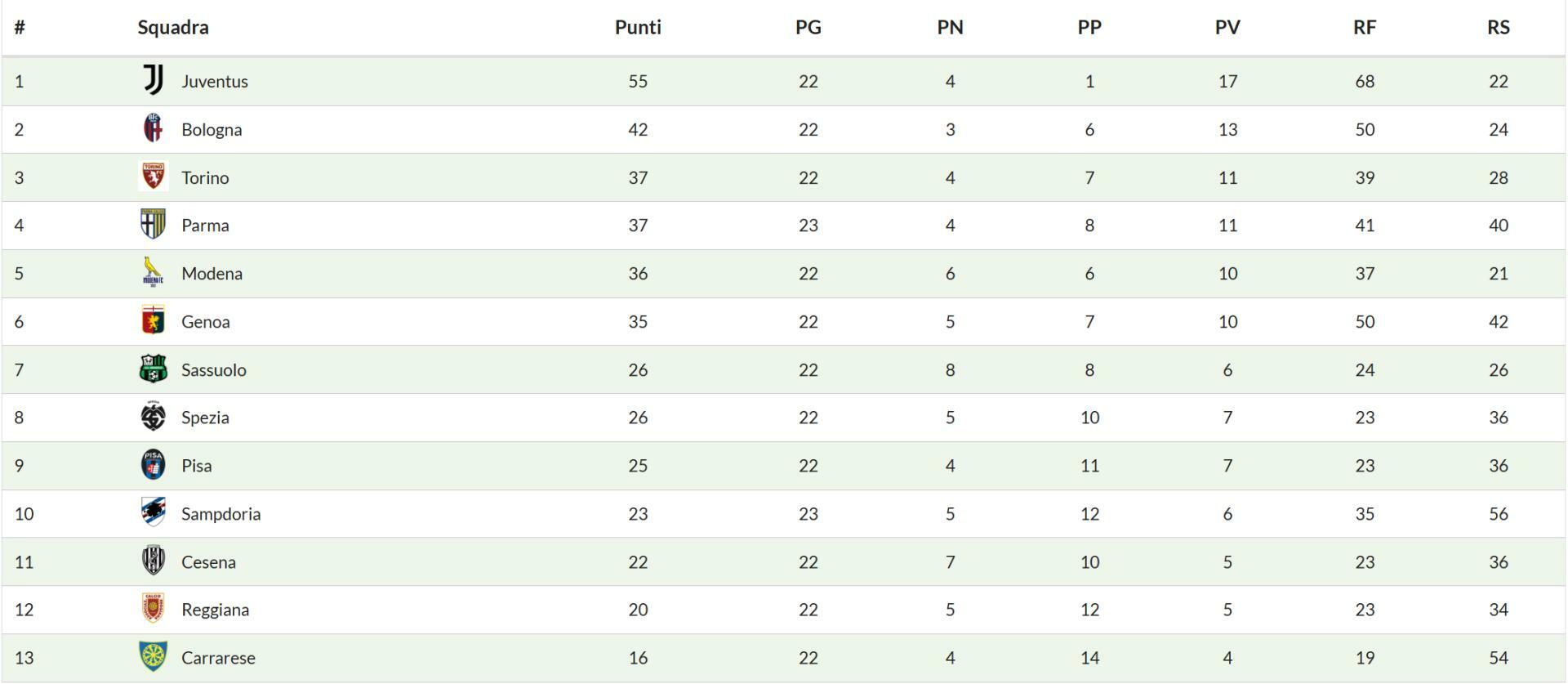1568x684 pixels.
Task: Click the Spezia club crest icon
Action: coord(153,417)
